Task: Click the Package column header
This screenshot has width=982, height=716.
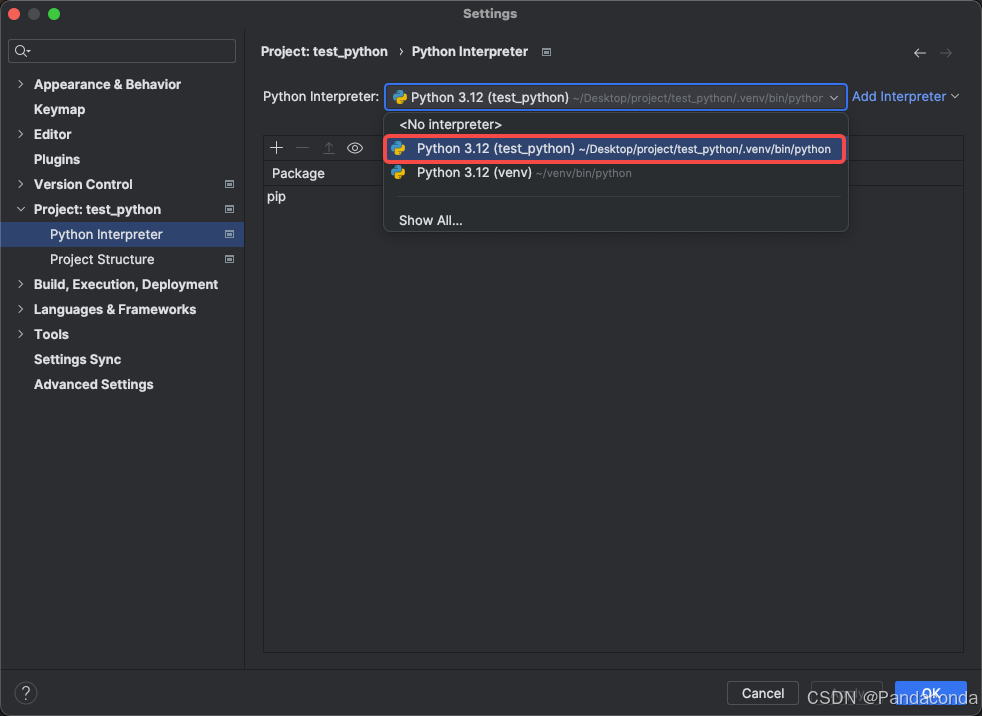Action: tap(298, 174)
